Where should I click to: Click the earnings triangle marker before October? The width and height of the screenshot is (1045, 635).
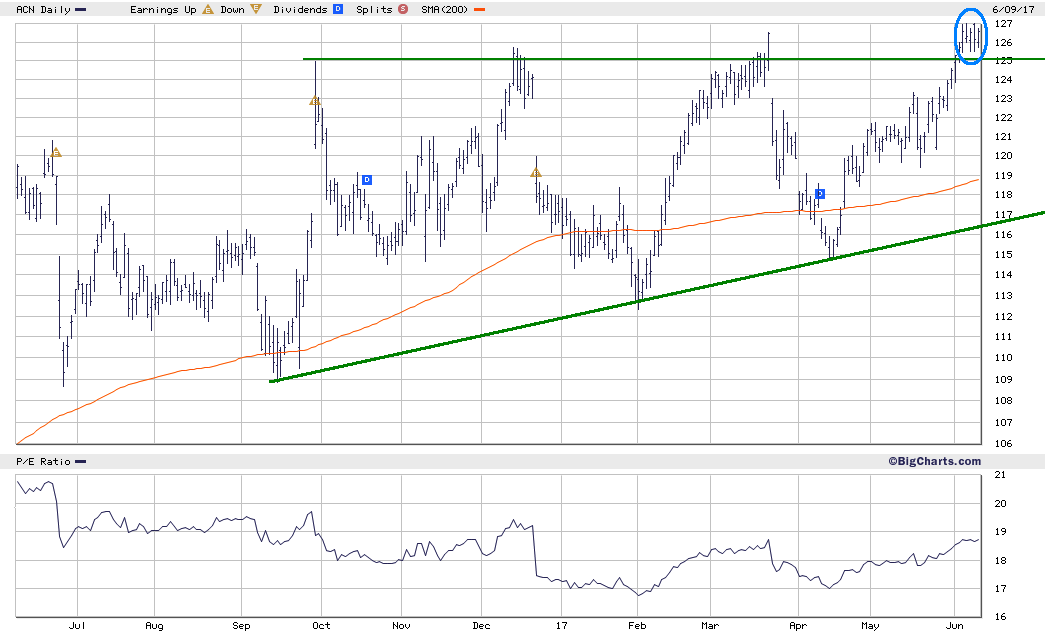tap(315, 101)
